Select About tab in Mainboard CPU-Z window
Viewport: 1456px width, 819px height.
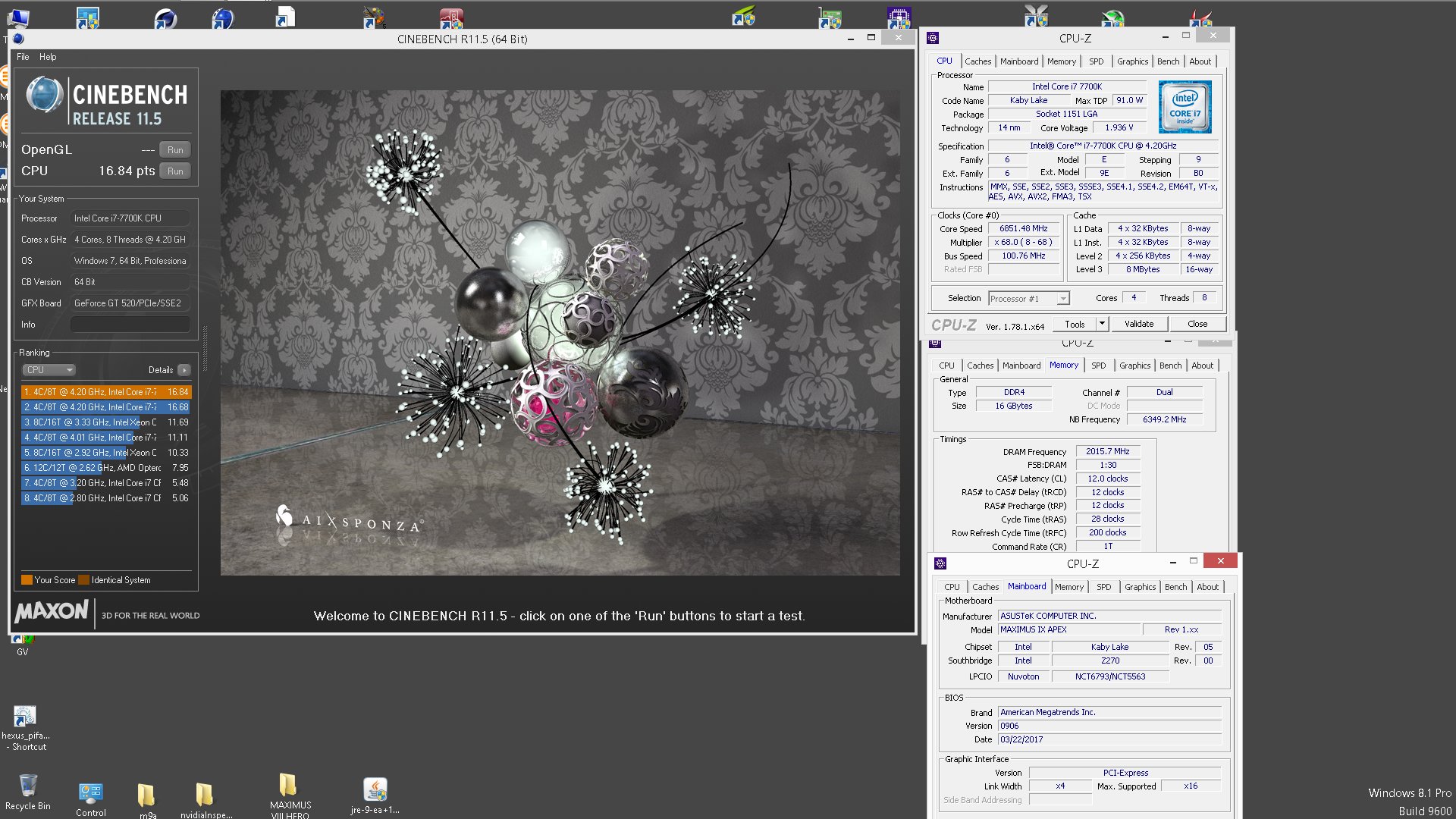(x=1207, y=587)
